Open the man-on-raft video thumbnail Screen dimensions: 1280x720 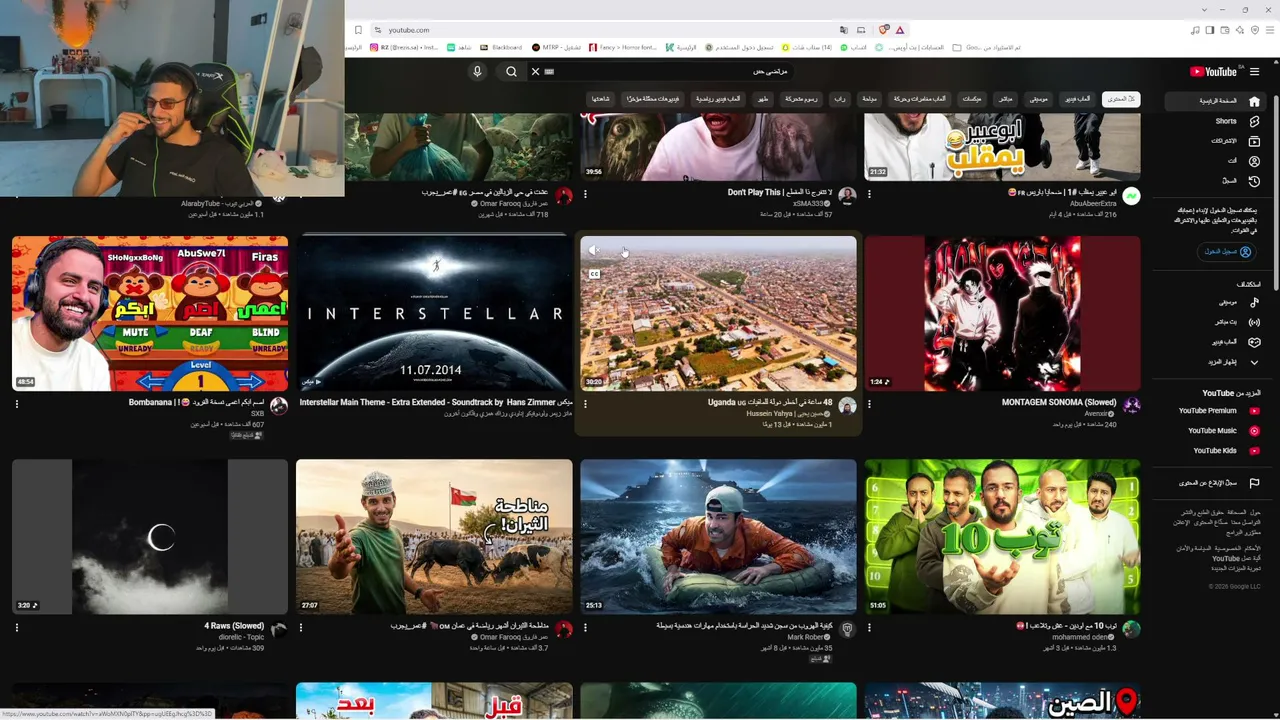tap(718, 537)
